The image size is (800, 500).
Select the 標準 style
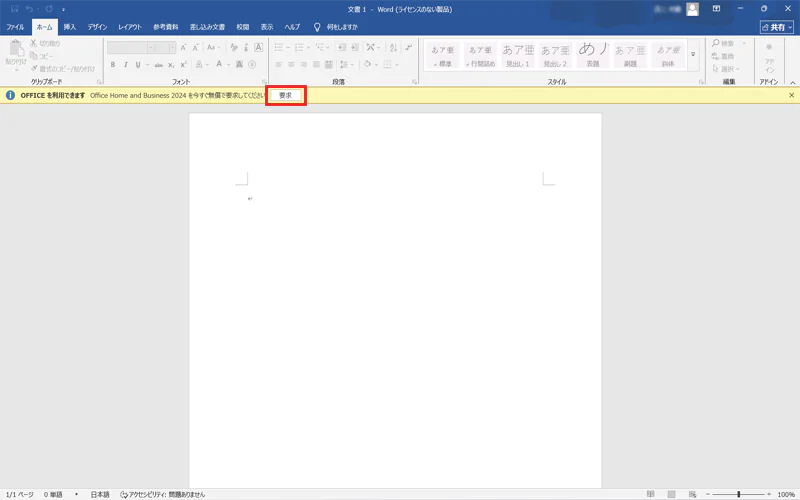442,55
